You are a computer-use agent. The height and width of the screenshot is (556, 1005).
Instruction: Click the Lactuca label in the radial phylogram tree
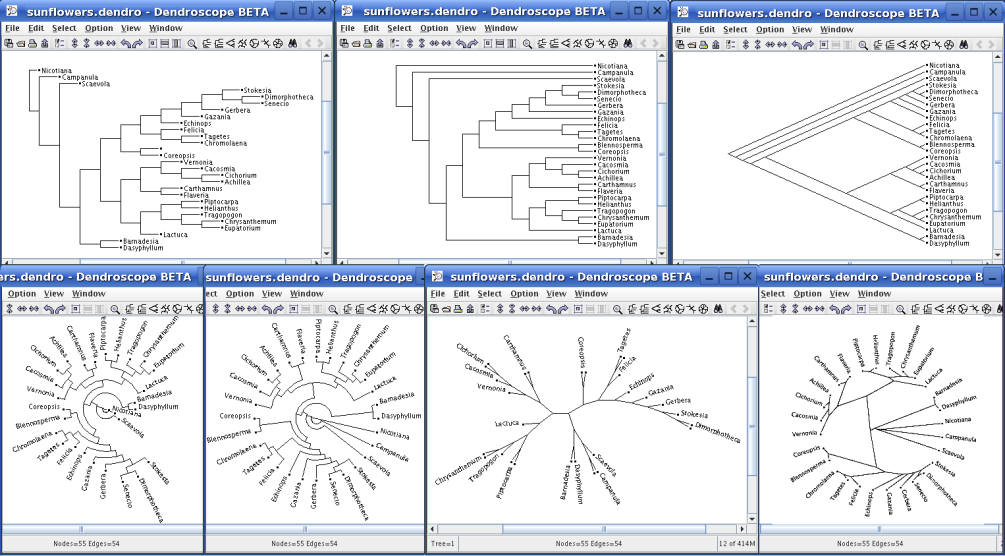(506, 424)
